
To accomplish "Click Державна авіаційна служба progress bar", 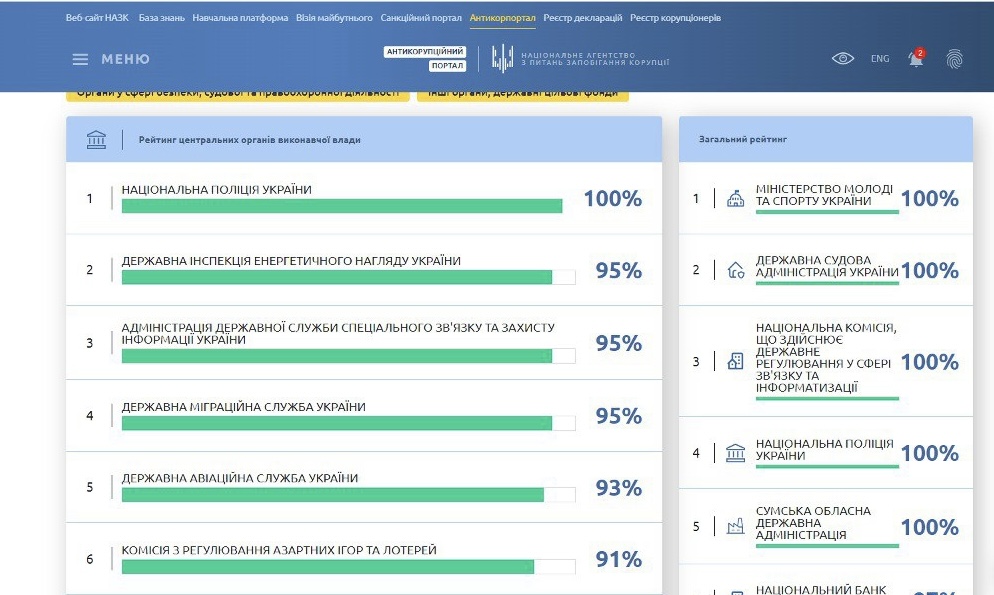I will pyautogui.click(x=349, y=494).
